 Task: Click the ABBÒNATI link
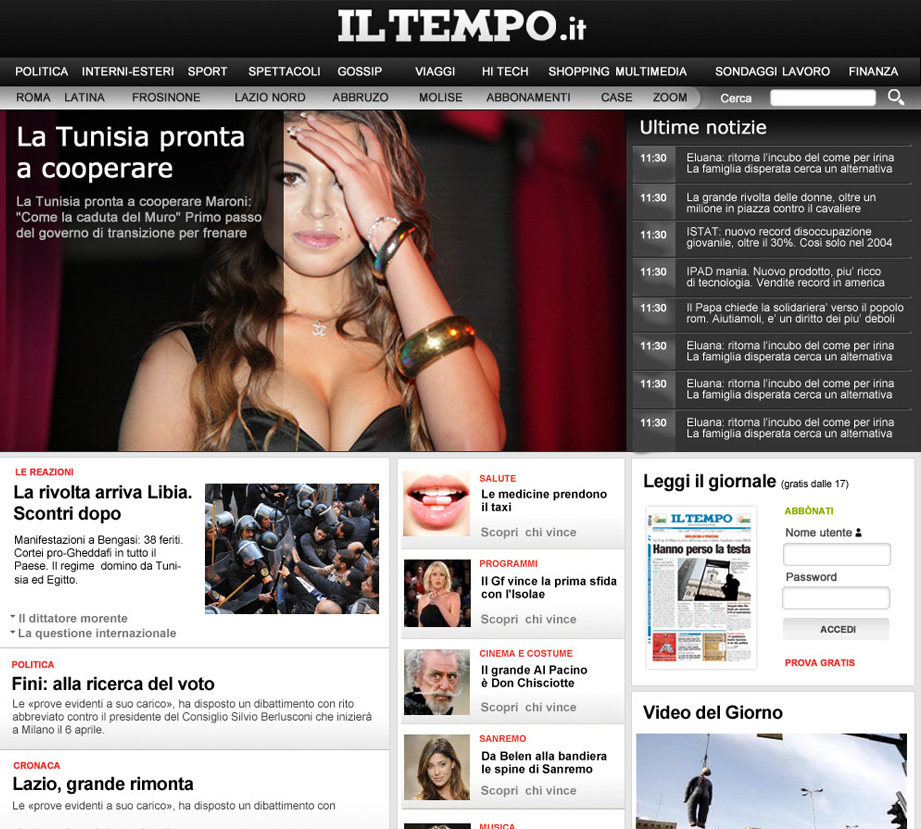tap(809, 511)
